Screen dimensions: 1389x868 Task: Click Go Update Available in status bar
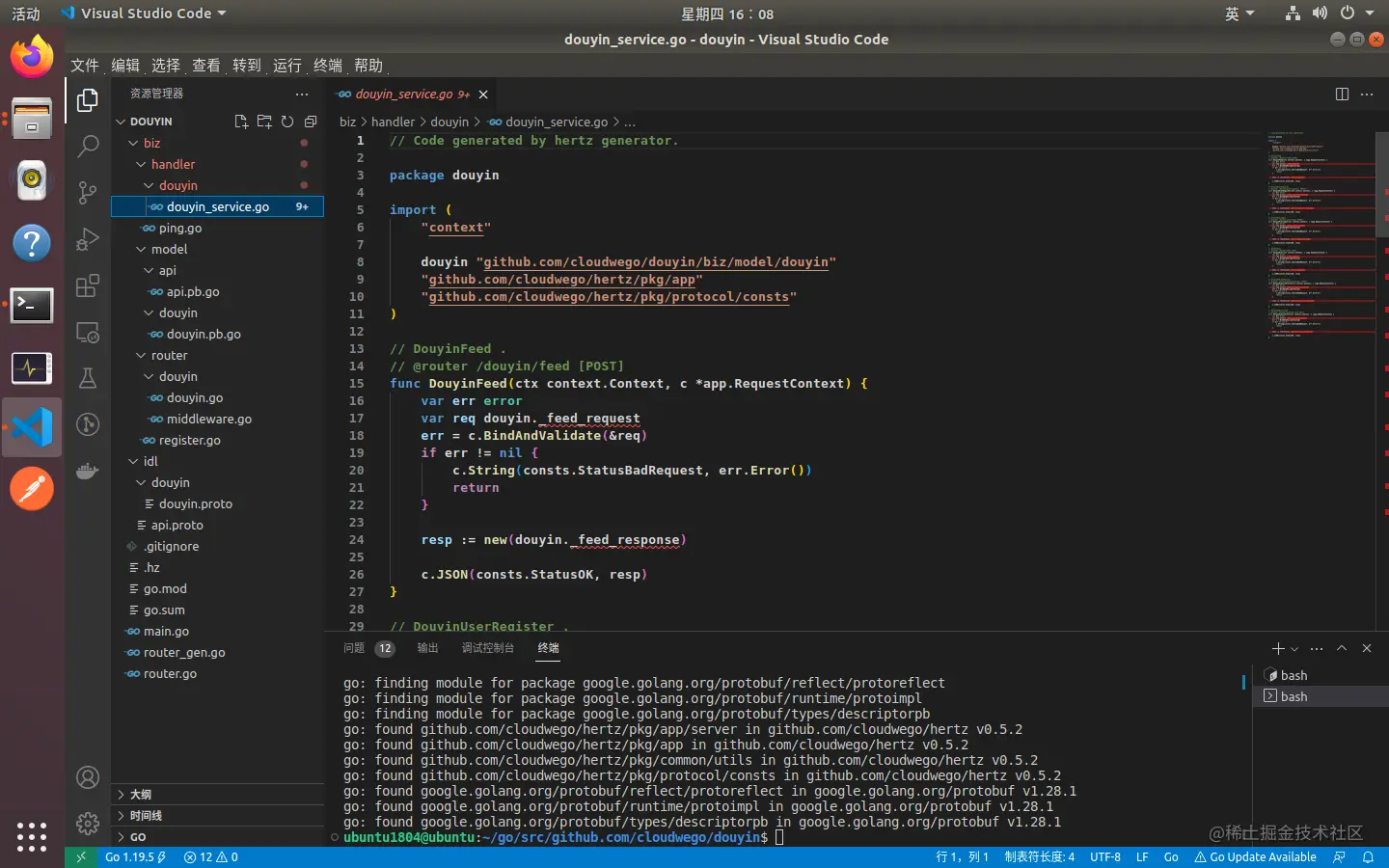(x=1255, y=856)
